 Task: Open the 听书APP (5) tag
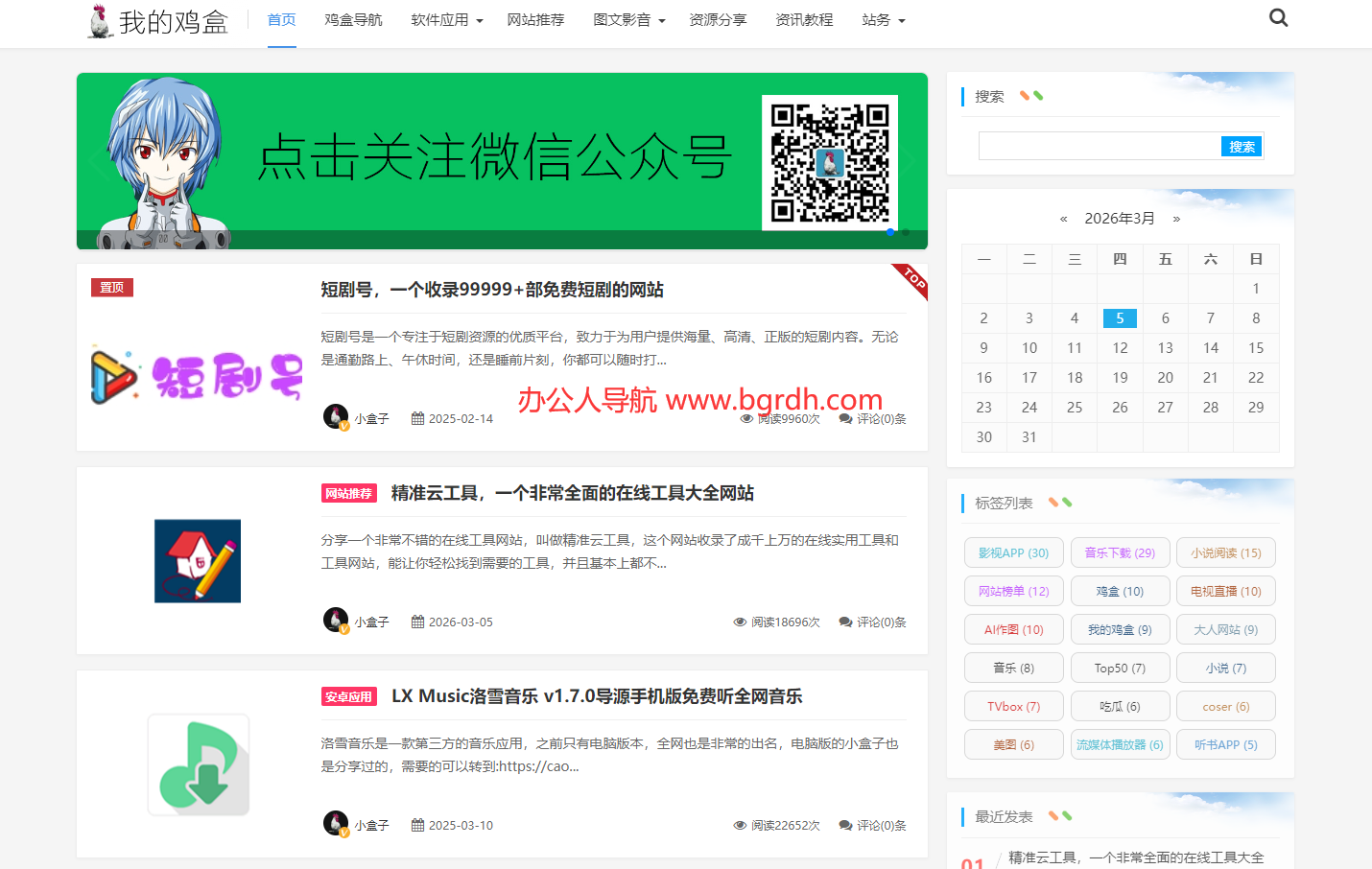1226,744
